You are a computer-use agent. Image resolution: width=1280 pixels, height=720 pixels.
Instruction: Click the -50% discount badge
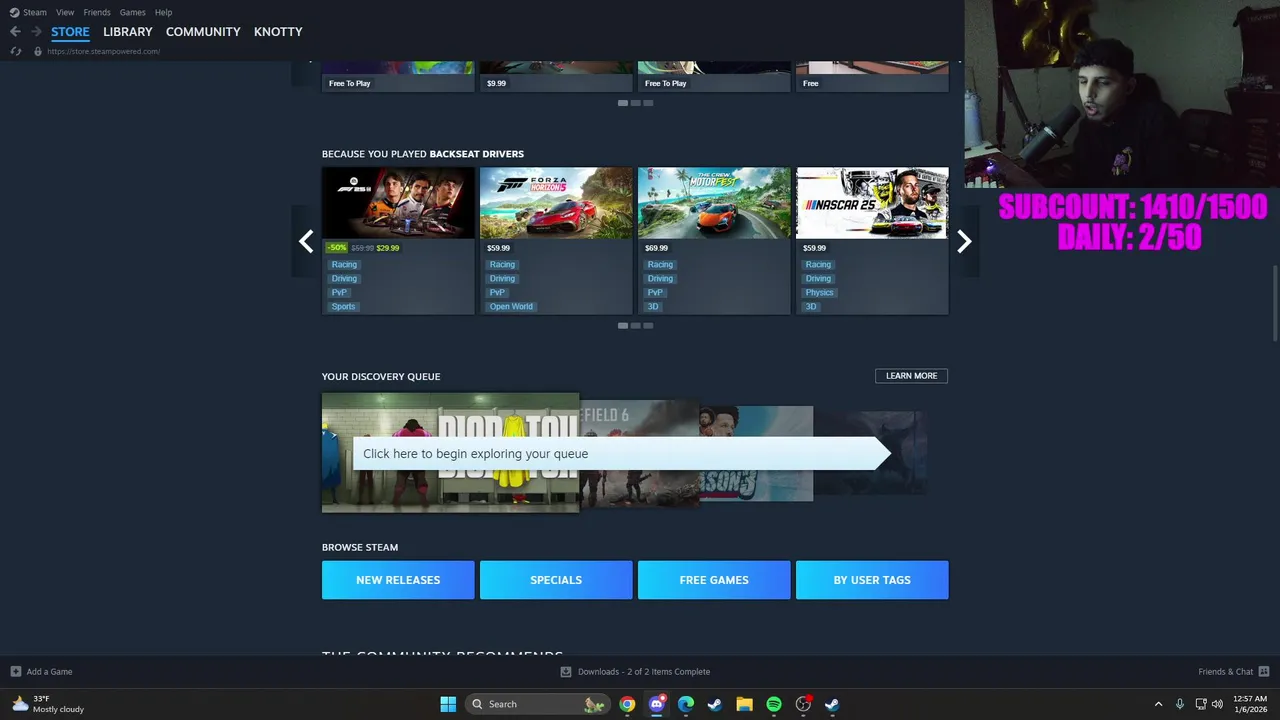coord(337,248)
